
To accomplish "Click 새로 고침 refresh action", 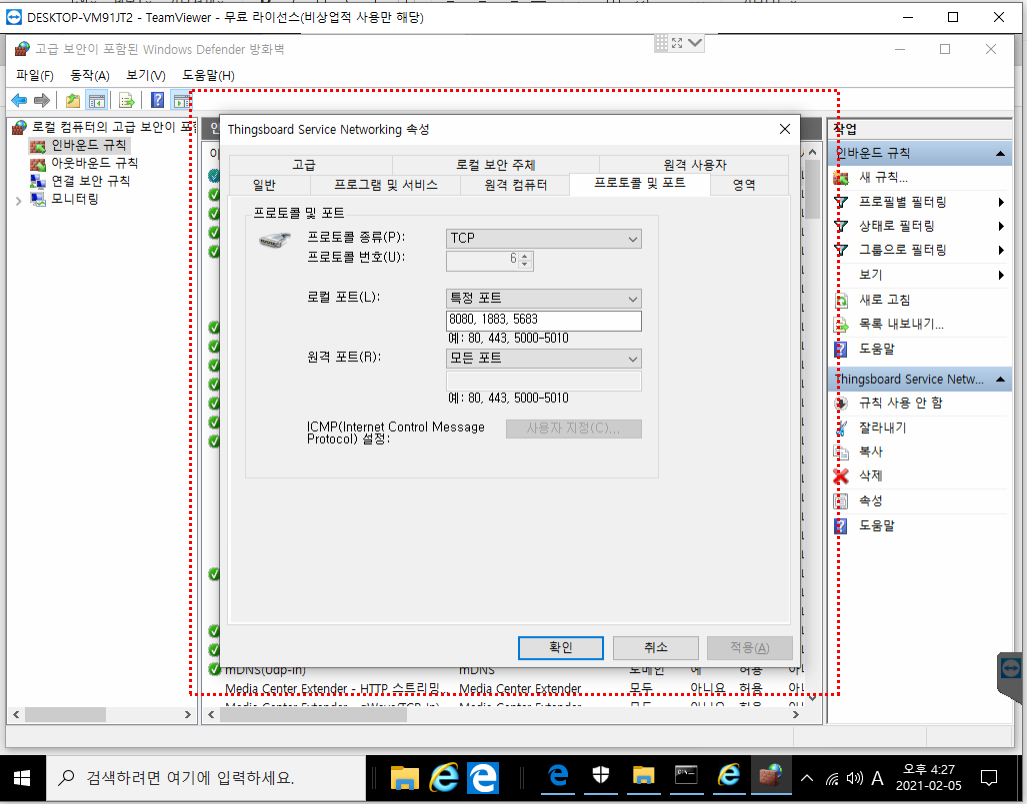I will click(x=884, y=300).
